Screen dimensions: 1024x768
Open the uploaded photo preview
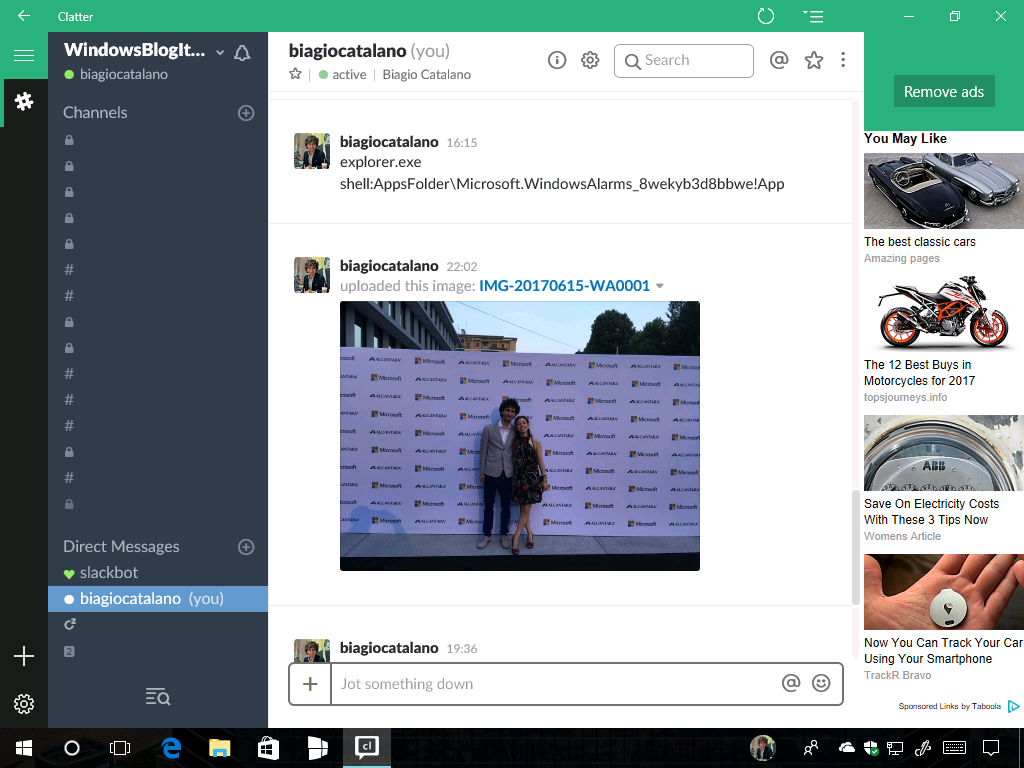[x=520, y=436]
